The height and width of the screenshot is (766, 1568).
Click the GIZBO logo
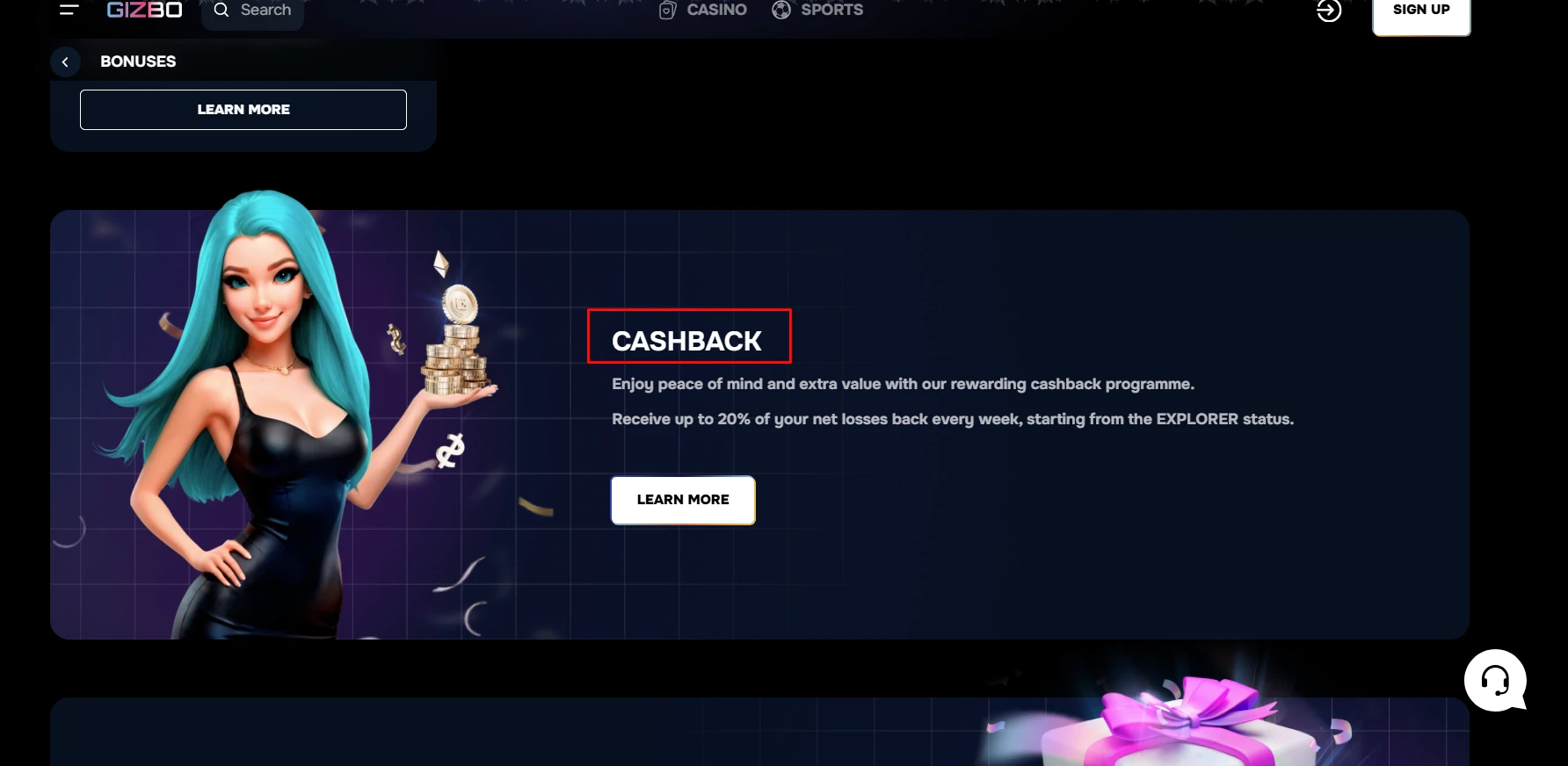144,10
